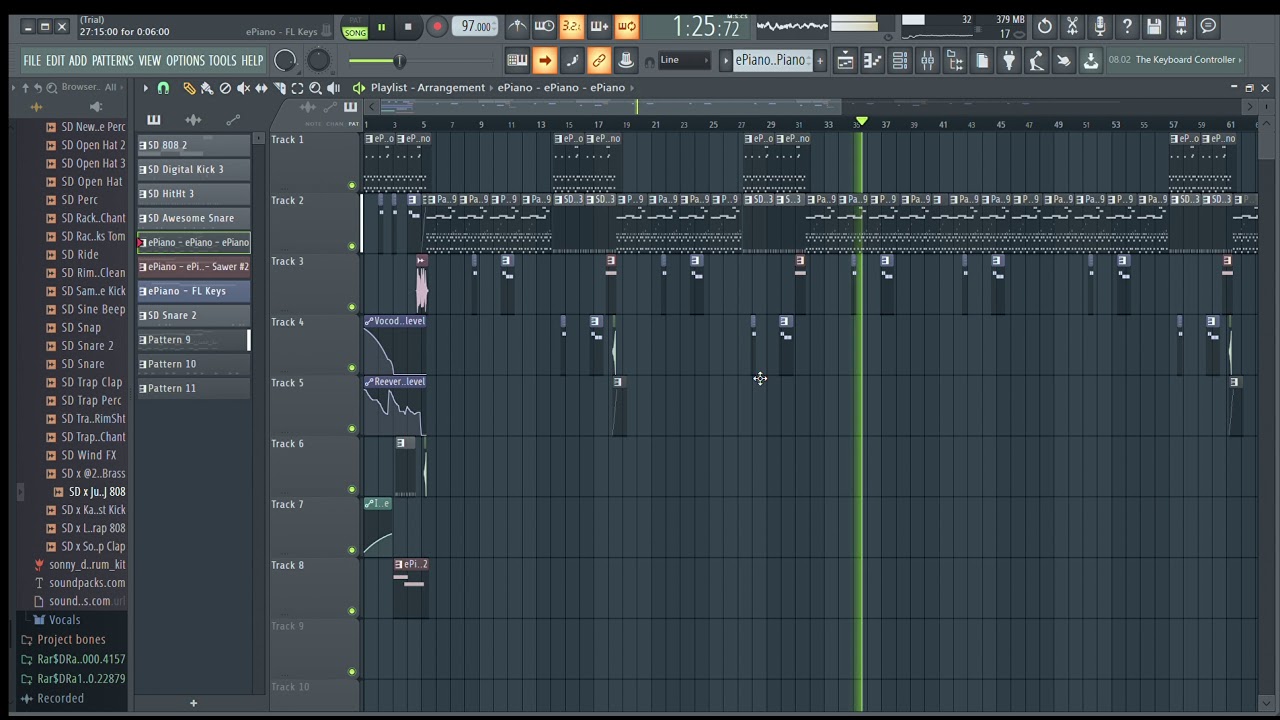Viewport: 1280px width, 720px height.
Task: Open the Playlist view icon
Action: tap(845, 61)
